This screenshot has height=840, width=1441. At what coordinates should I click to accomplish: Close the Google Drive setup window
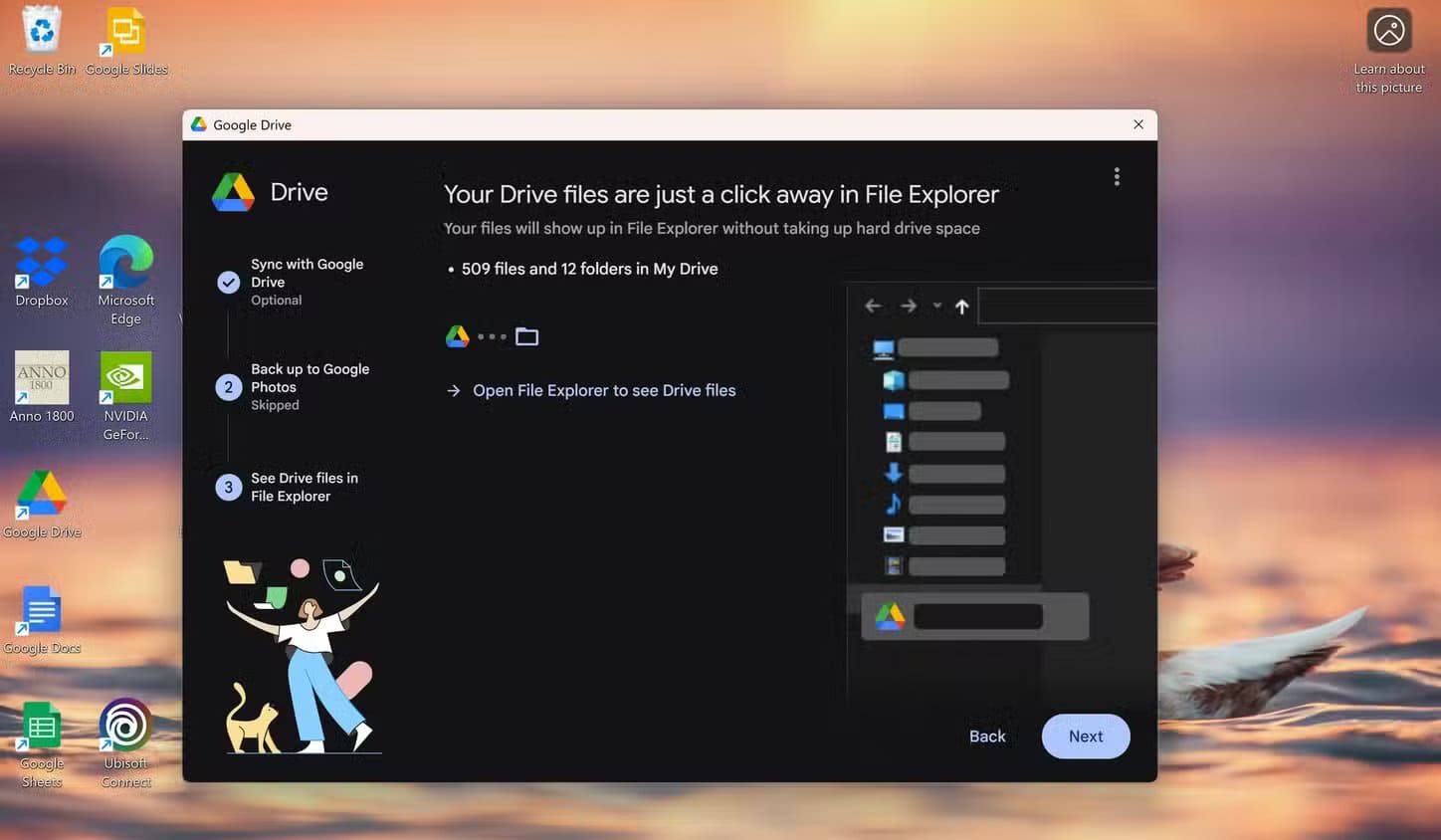point(1138,124)
